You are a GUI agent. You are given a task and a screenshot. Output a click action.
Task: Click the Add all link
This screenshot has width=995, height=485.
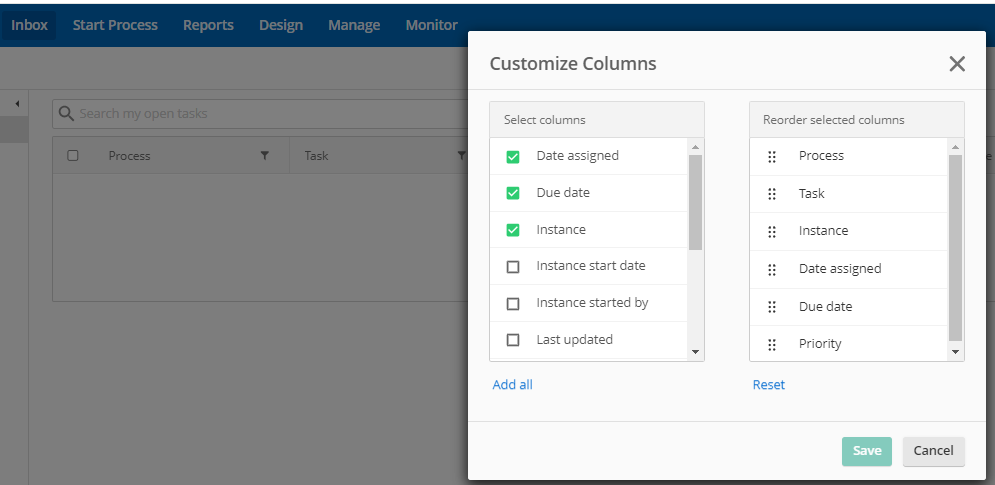pyautogui.click(x=512, y=385)
